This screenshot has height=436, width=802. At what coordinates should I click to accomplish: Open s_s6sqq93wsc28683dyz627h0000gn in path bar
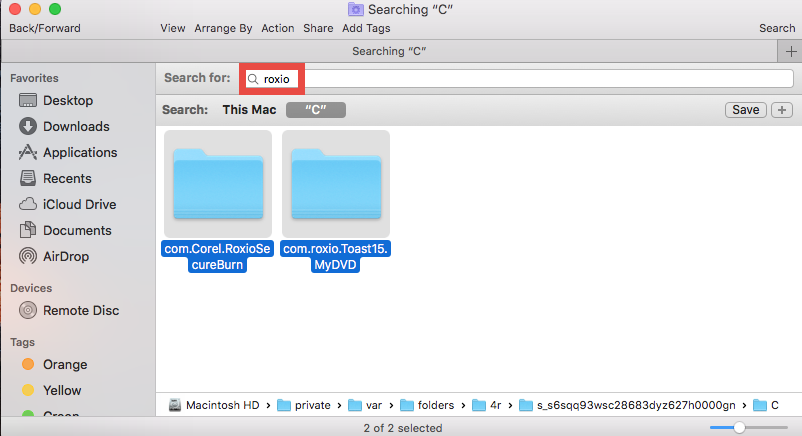coord(627,405)
